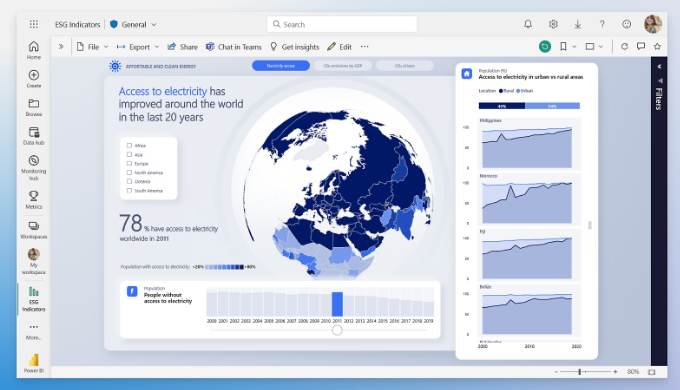Open Browse in the sidebar
The width and height of the screenshot is (680, 390).
click(x=33, y=108)
